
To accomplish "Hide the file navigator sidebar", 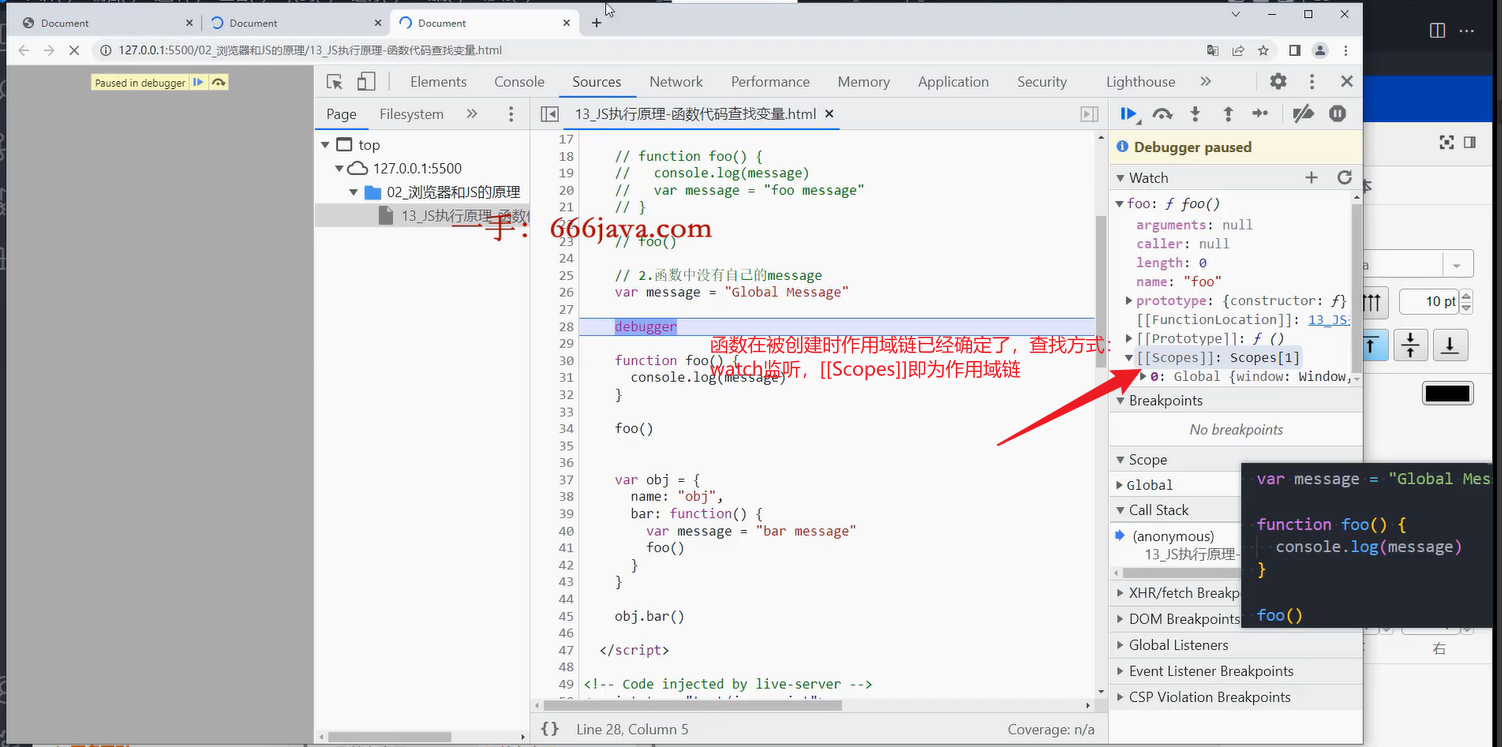I will tap(549, 114).
